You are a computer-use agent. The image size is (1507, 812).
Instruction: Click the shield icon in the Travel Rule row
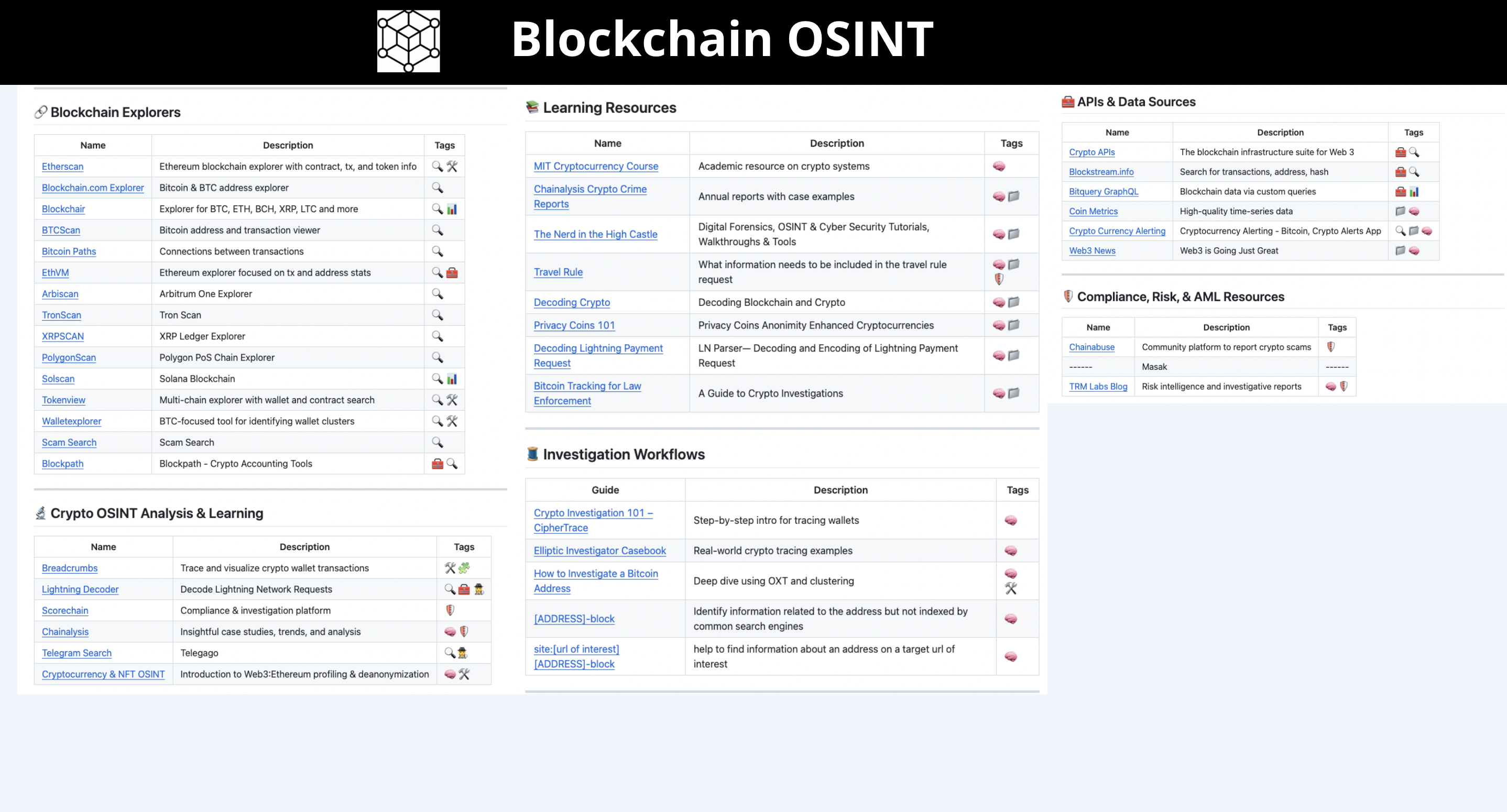(999, 280)
